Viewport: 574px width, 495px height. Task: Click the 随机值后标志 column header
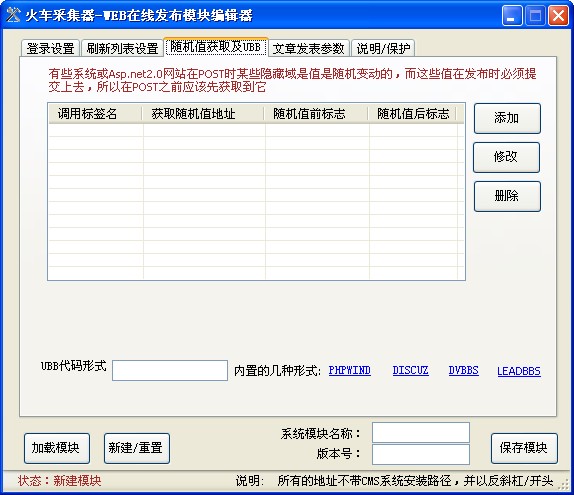pyautogui.click(x=412, y=113)
